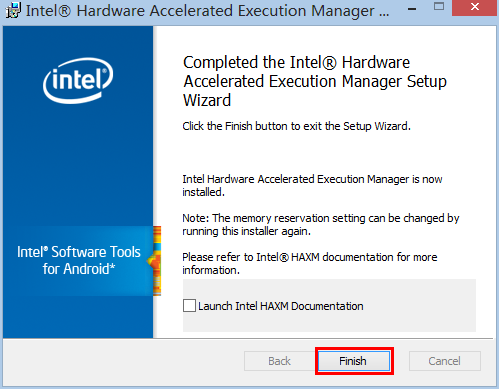499x389 pixels.
Task: Click "Click the Finish button to exit" text
Action: 296,126
